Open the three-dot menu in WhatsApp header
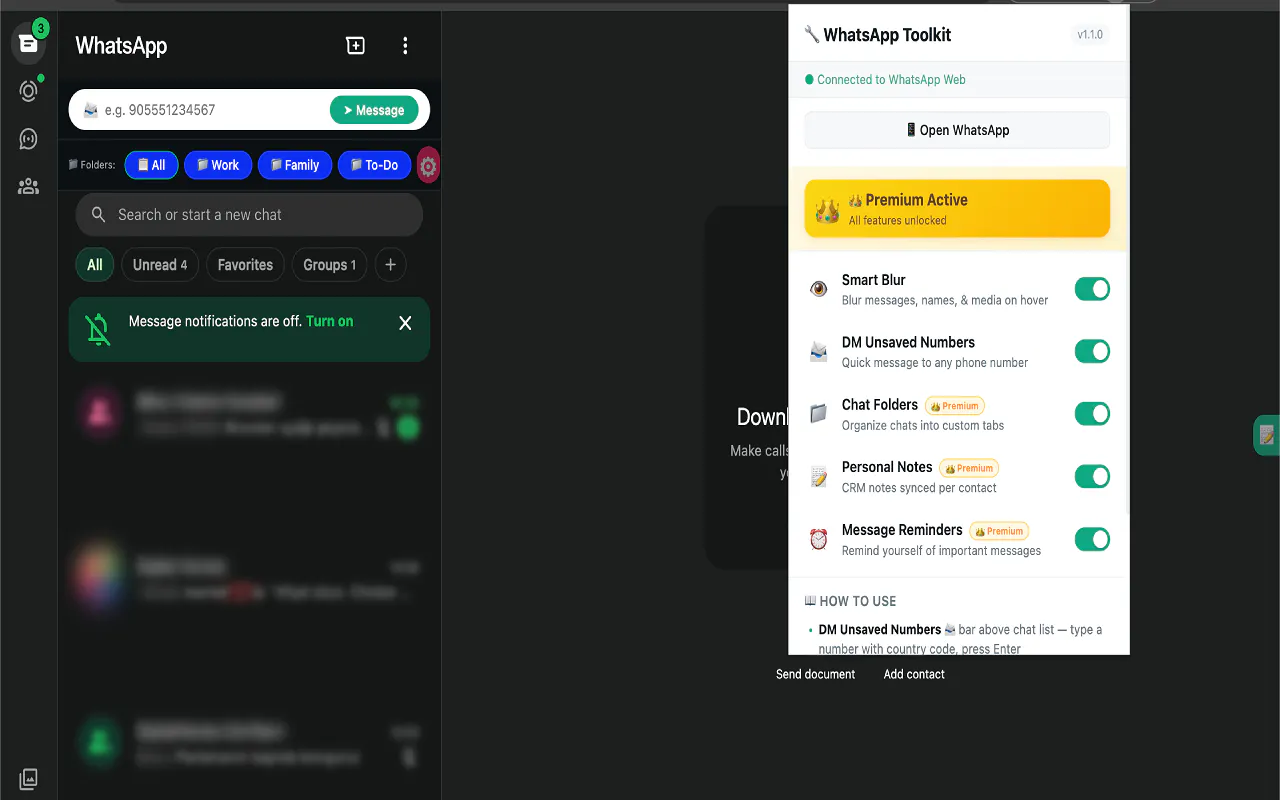The height and width of the screenshot is (800, 1280). tap(405, 45)
